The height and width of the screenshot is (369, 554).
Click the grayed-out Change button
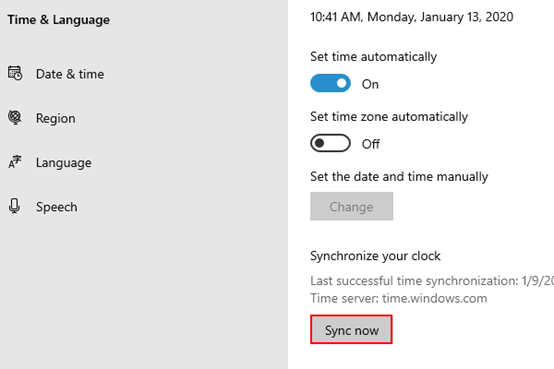point(352,206)
